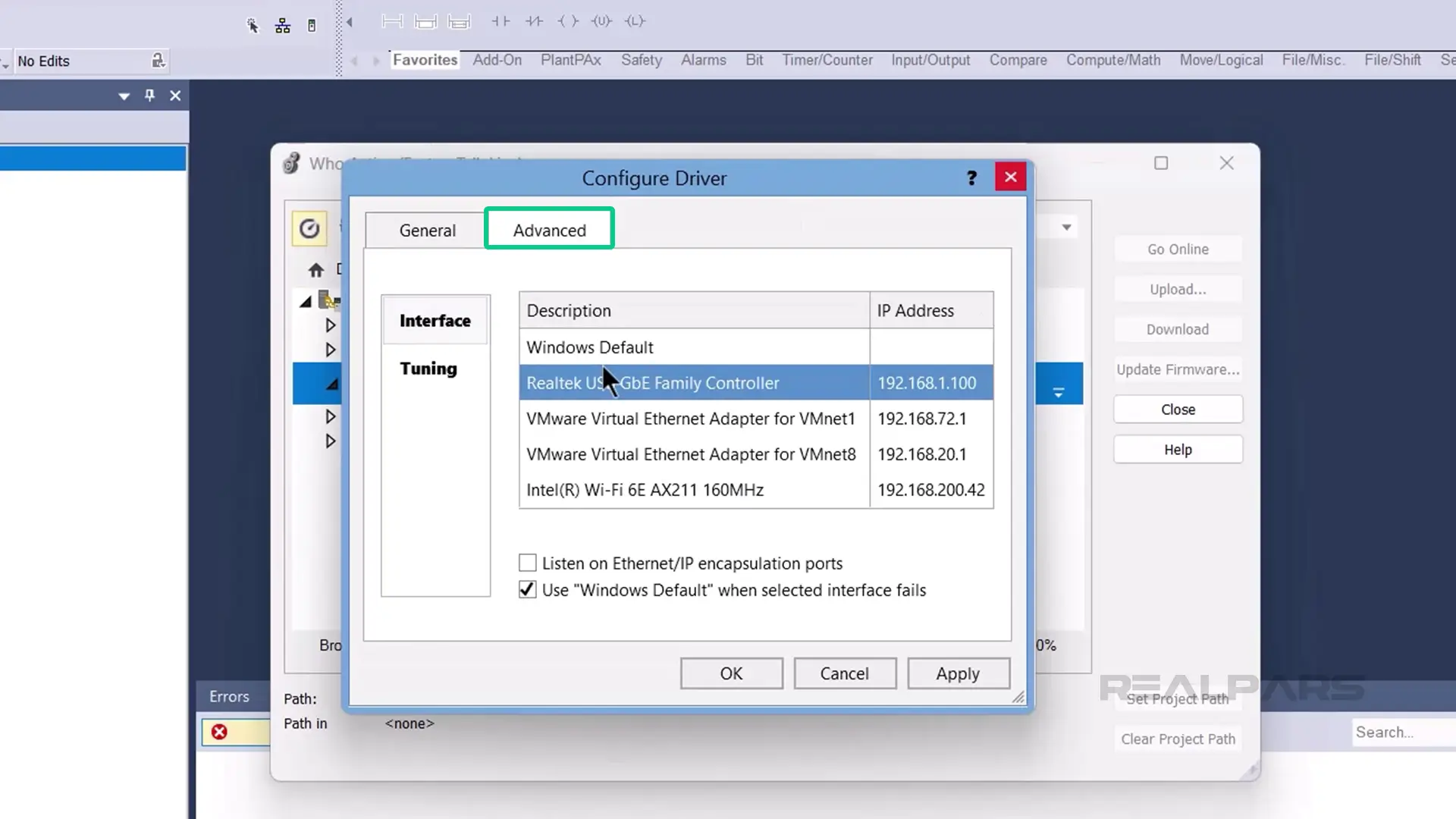Click the Upload... button
1456x819 pixels.
click(1178, 290)
